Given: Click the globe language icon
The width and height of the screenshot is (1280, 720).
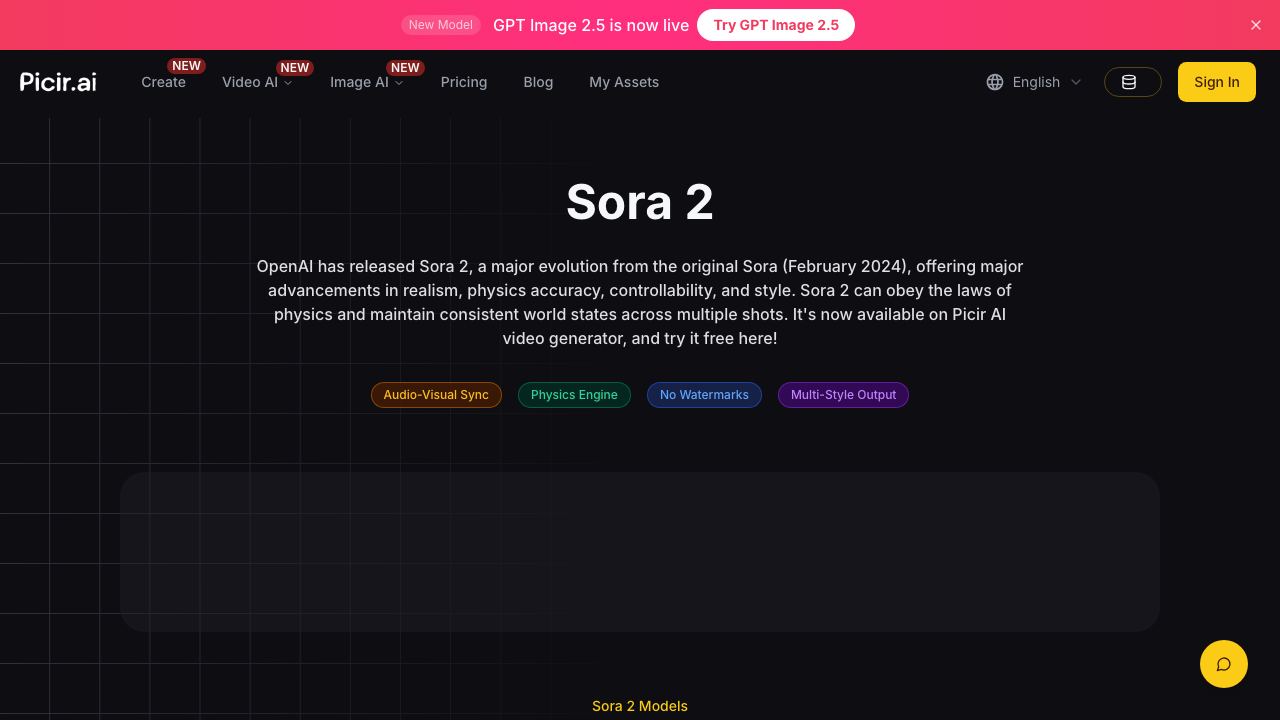Looking at the screenshot, I should (995, 82).
